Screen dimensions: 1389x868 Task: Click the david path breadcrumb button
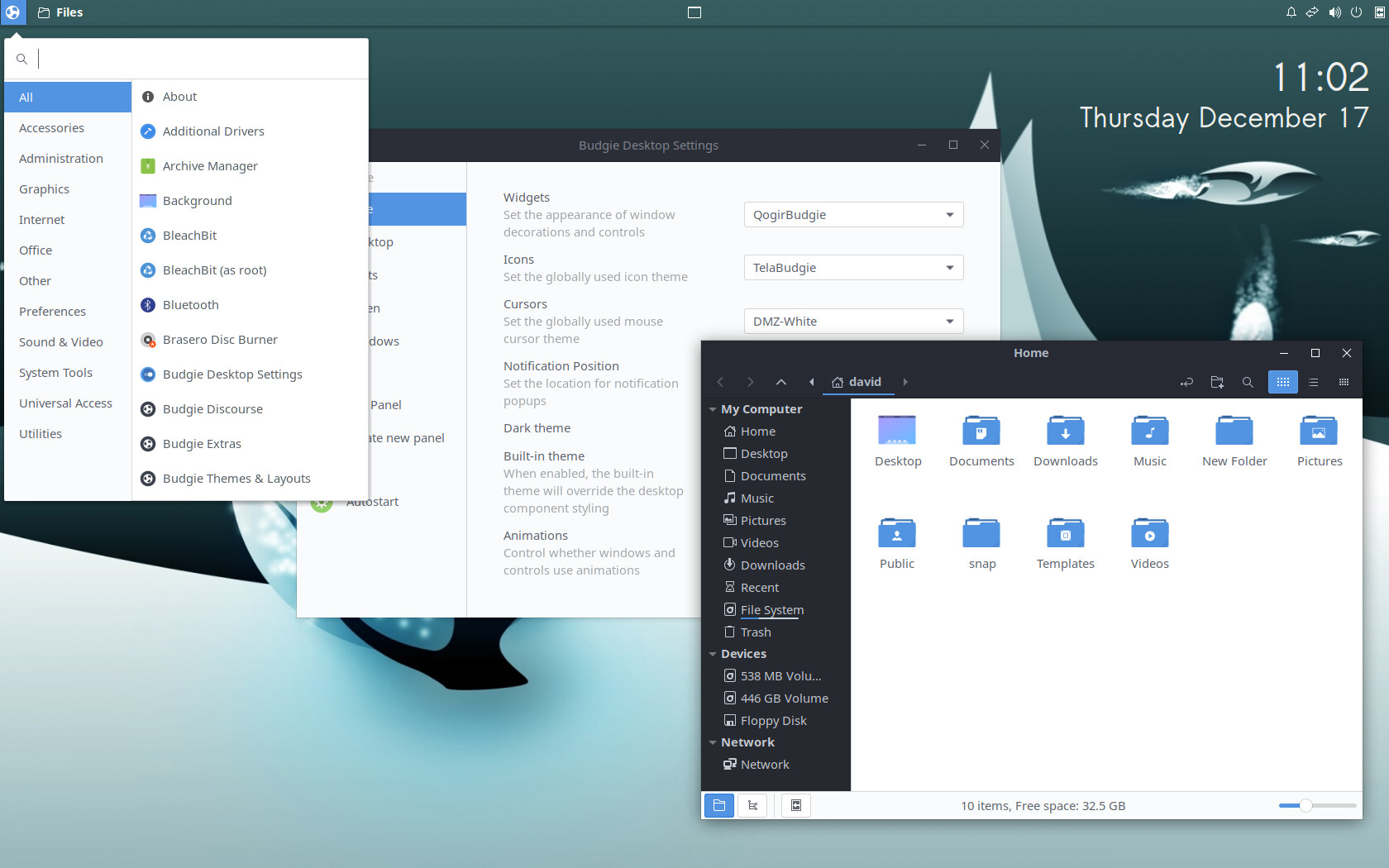click(857, 382)
